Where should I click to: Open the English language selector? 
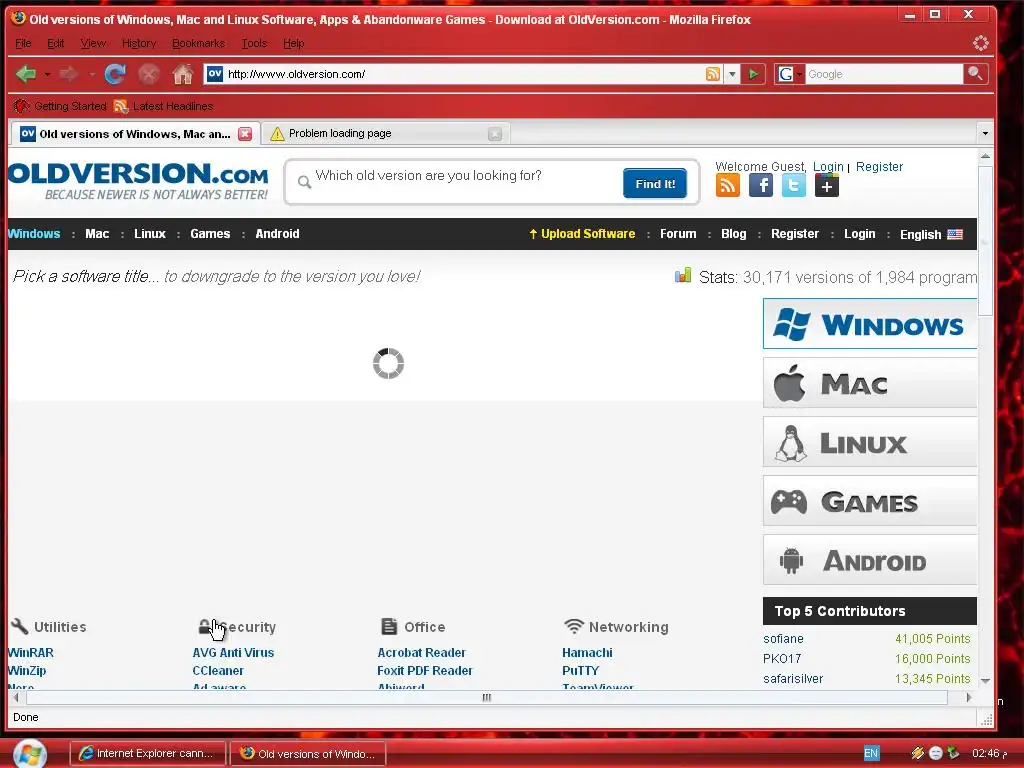tap(931, 234)
